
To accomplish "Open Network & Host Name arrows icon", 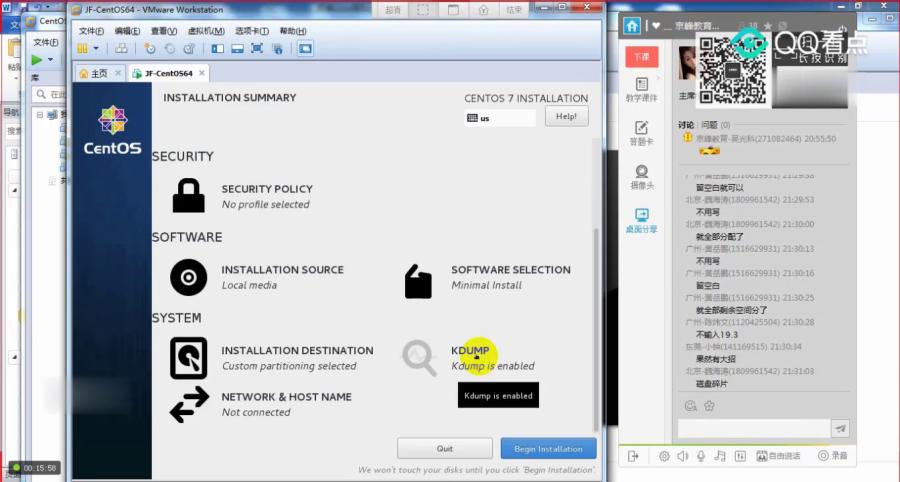I will tap(189, 404).
